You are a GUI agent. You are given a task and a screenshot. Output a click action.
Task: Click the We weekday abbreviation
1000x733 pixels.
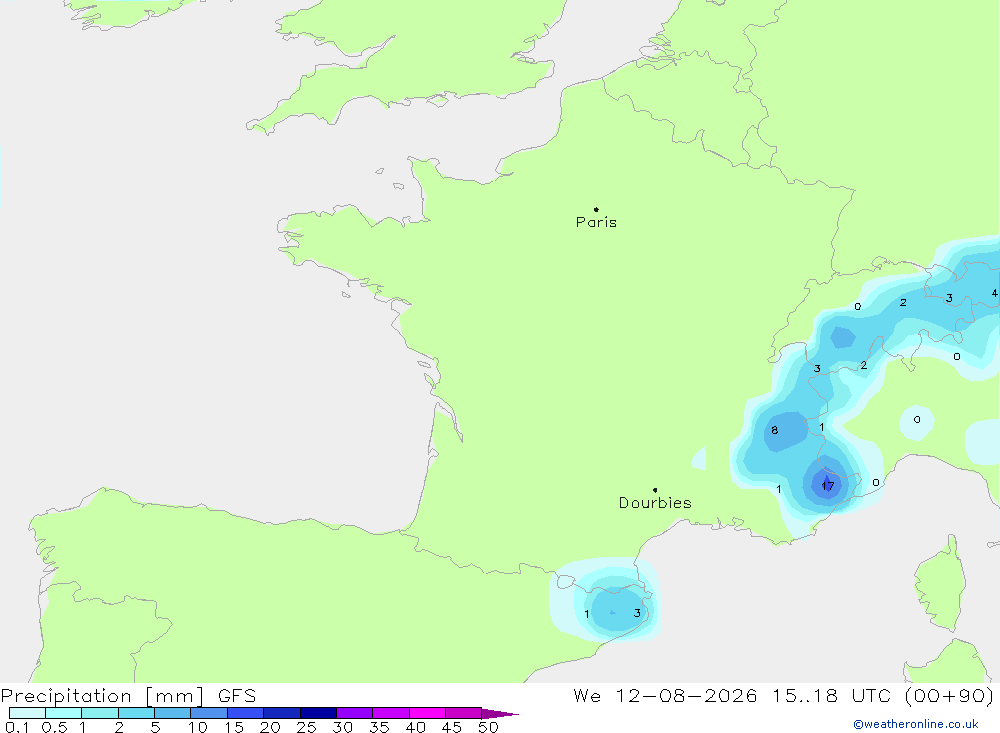(x=587, y=696)
